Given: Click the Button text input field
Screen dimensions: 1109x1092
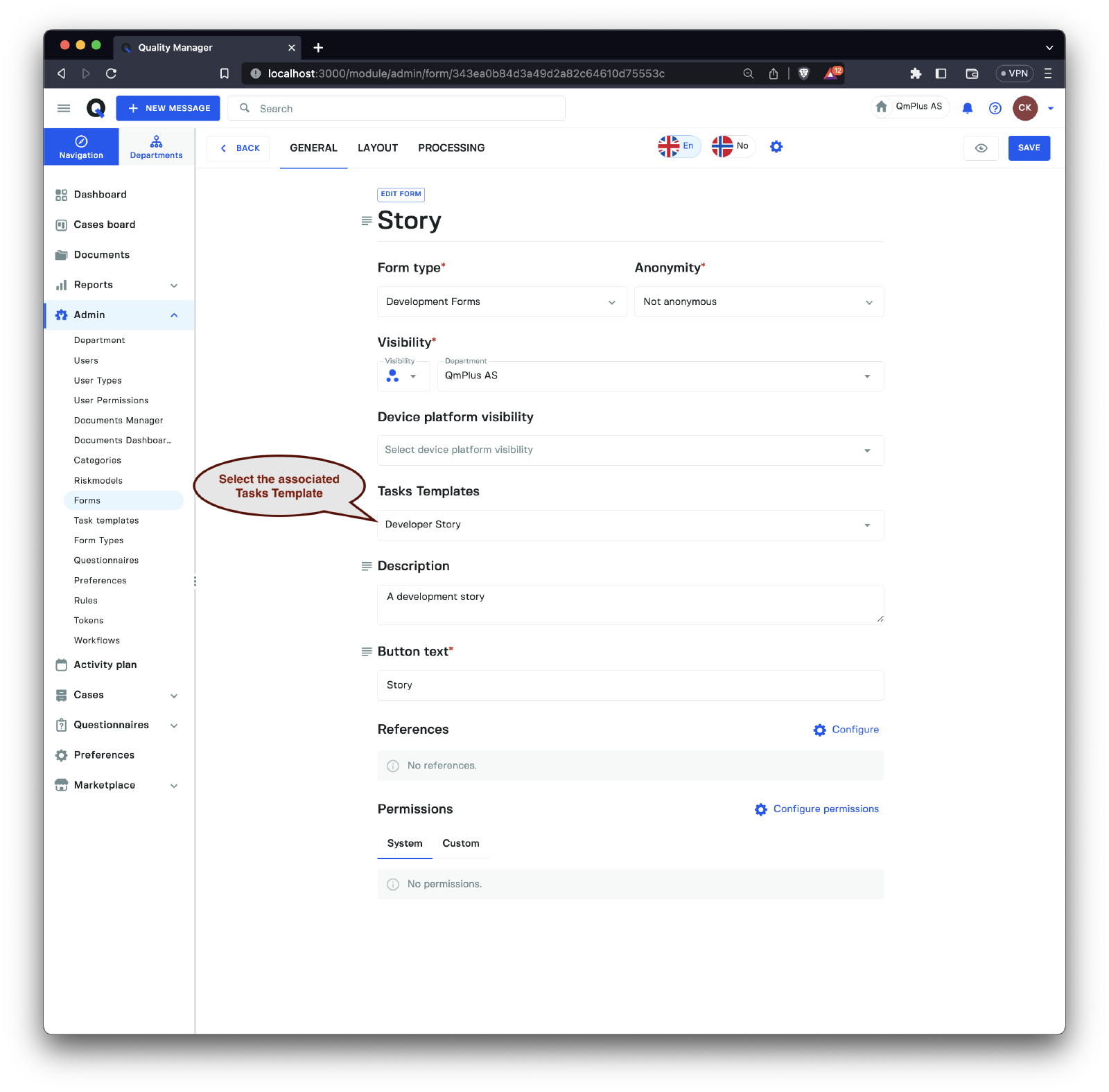Looking at the screenshot, I should [x=629, y=685].
